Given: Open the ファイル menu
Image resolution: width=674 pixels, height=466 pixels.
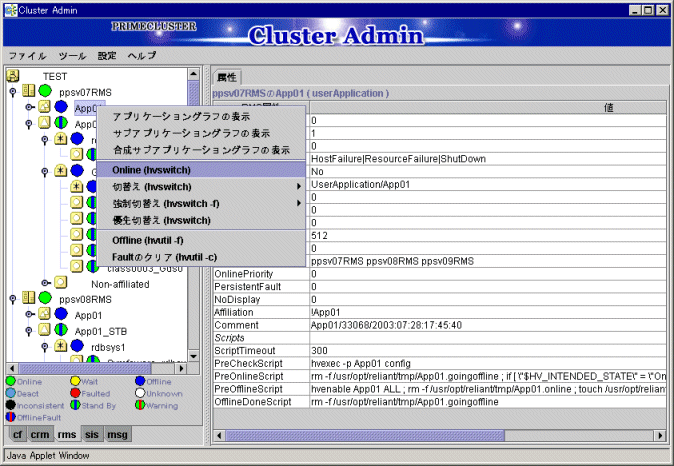Looking at the screenshot, I should [x=28, y=56].
